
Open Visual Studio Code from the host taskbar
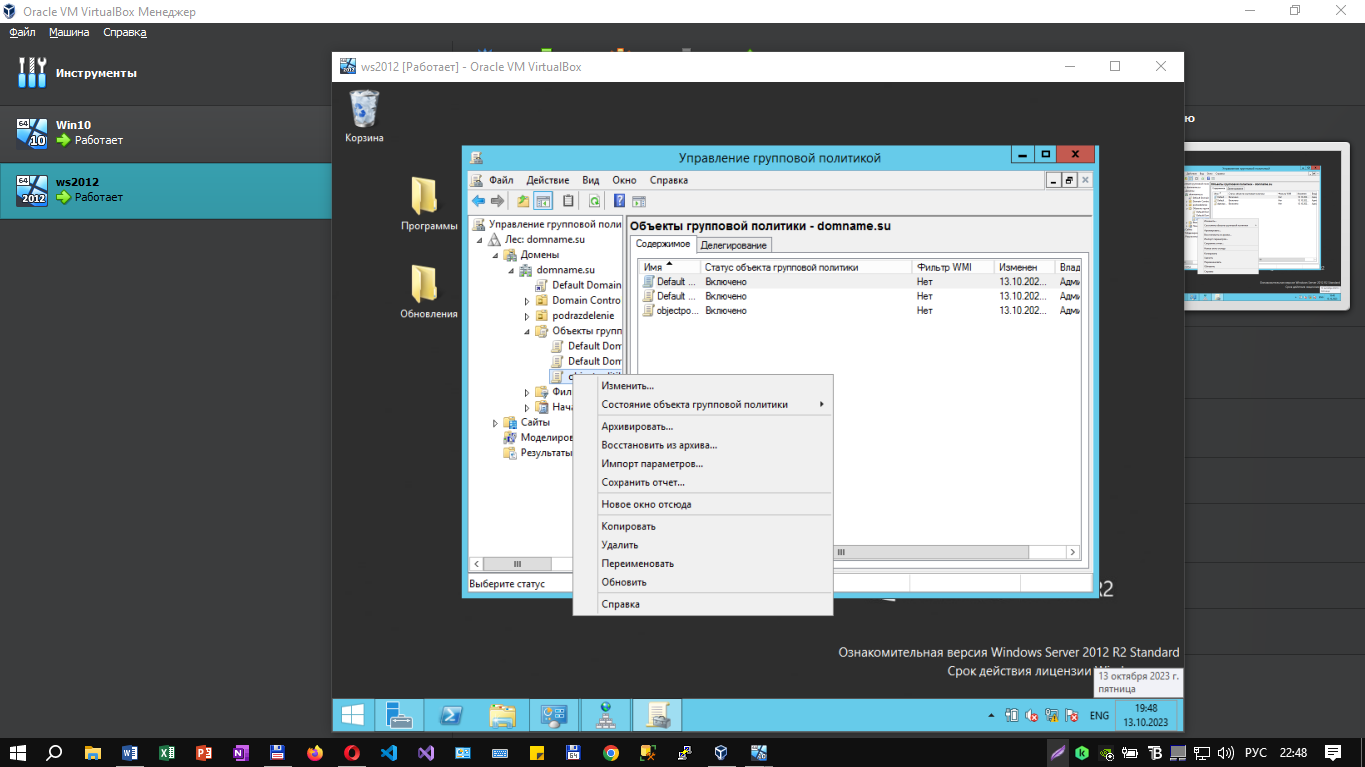(389, 753)
